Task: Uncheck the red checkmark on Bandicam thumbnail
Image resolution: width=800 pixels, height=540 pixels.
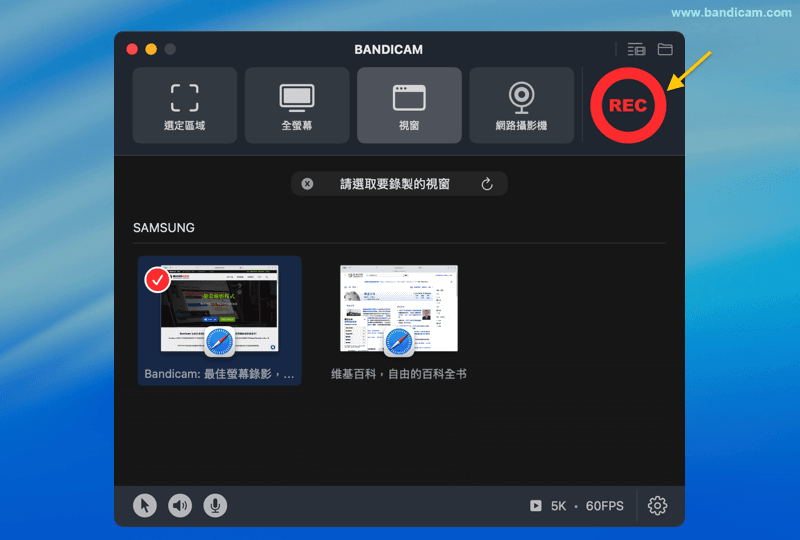Action: click(x=157, y=280)
